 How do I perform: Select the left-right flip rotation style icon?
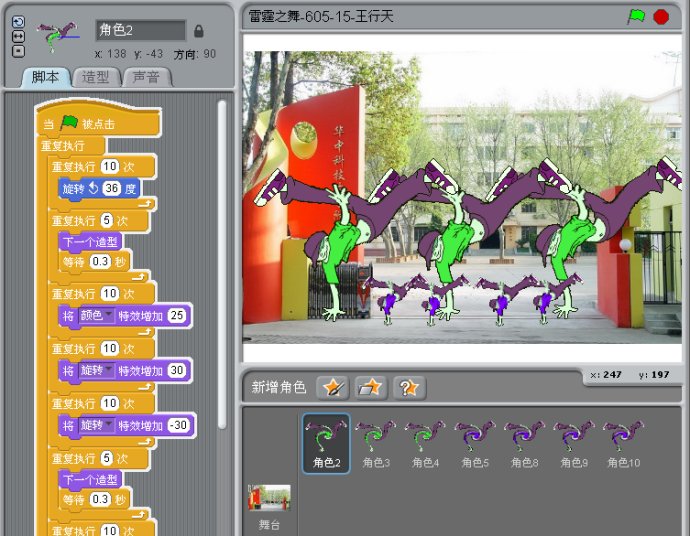18,37
